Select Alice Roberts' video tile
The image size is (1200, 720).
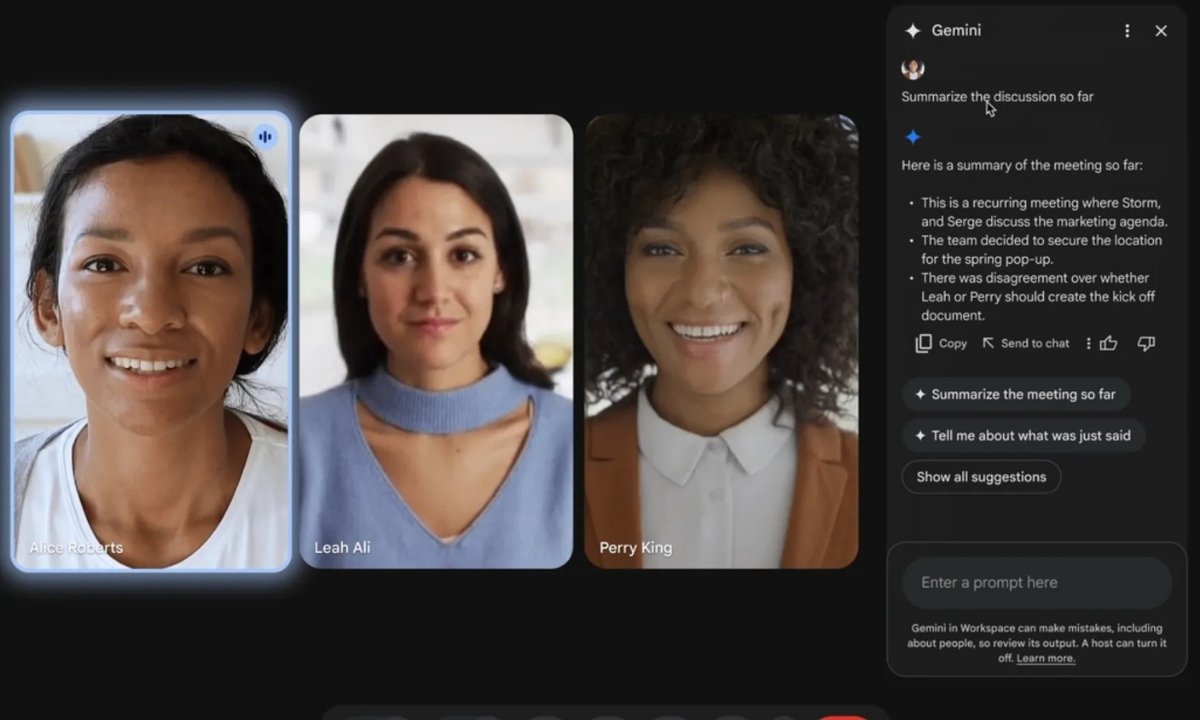[x=151, y=341]
